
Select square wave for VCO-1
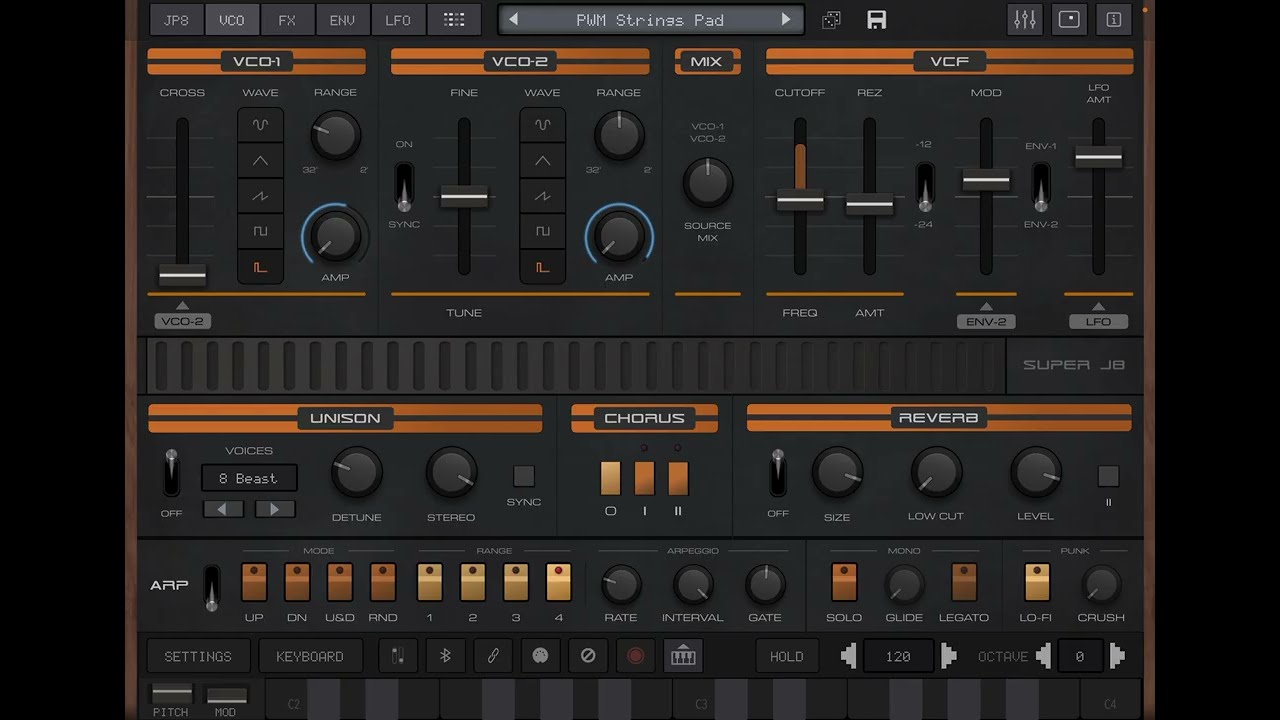260,231
